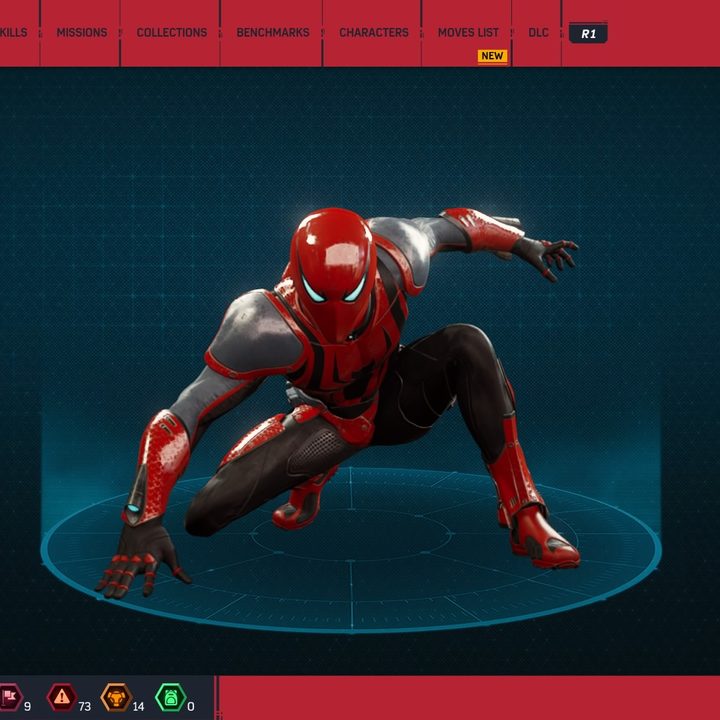Open the MISSIONS tab

click(82, 33)
